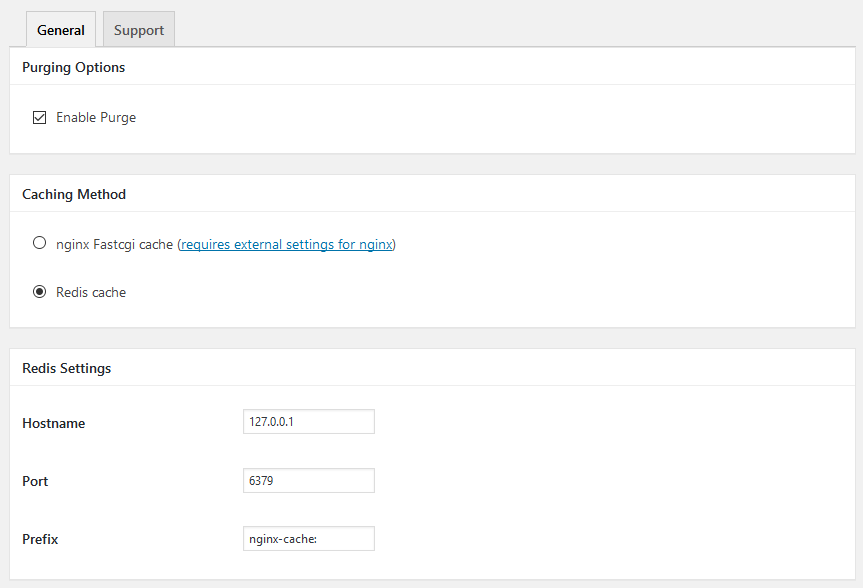863x588 pixels.
Task: Select the nginx Fastcgi cache radio button
Action: point(40,243)
